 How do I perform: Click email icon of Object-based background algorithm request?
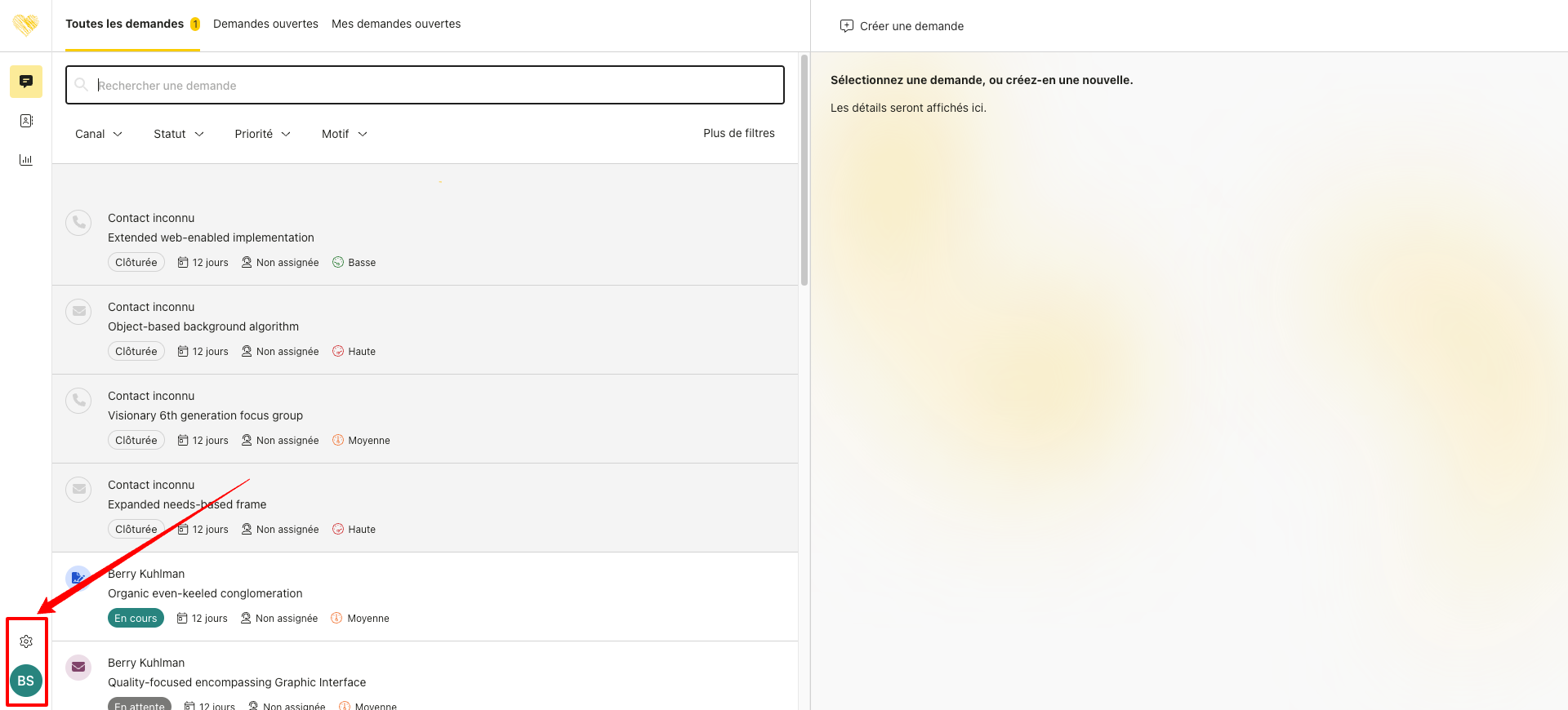tap(78, 312)
